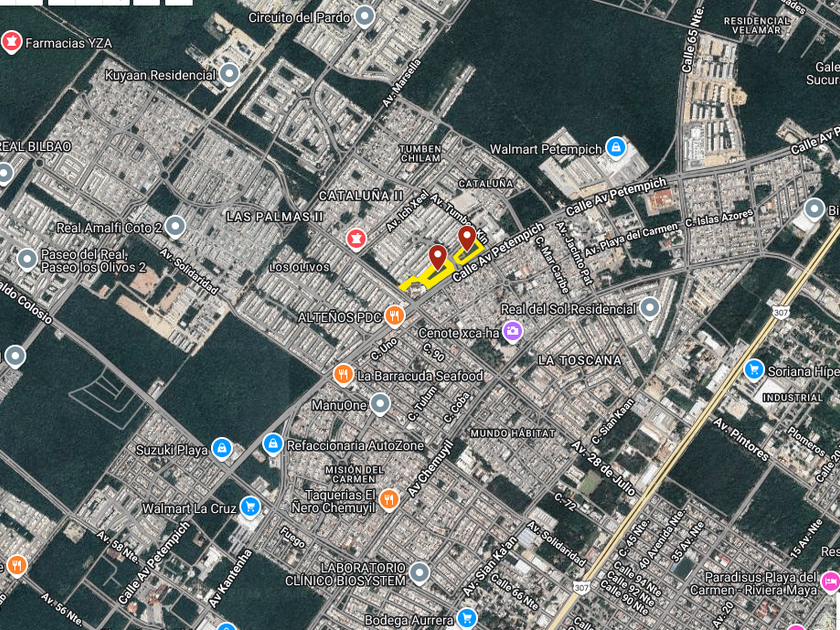Click the right dark red property pin
This screenshot has width=840, height=630.
[x=467, y=238]
